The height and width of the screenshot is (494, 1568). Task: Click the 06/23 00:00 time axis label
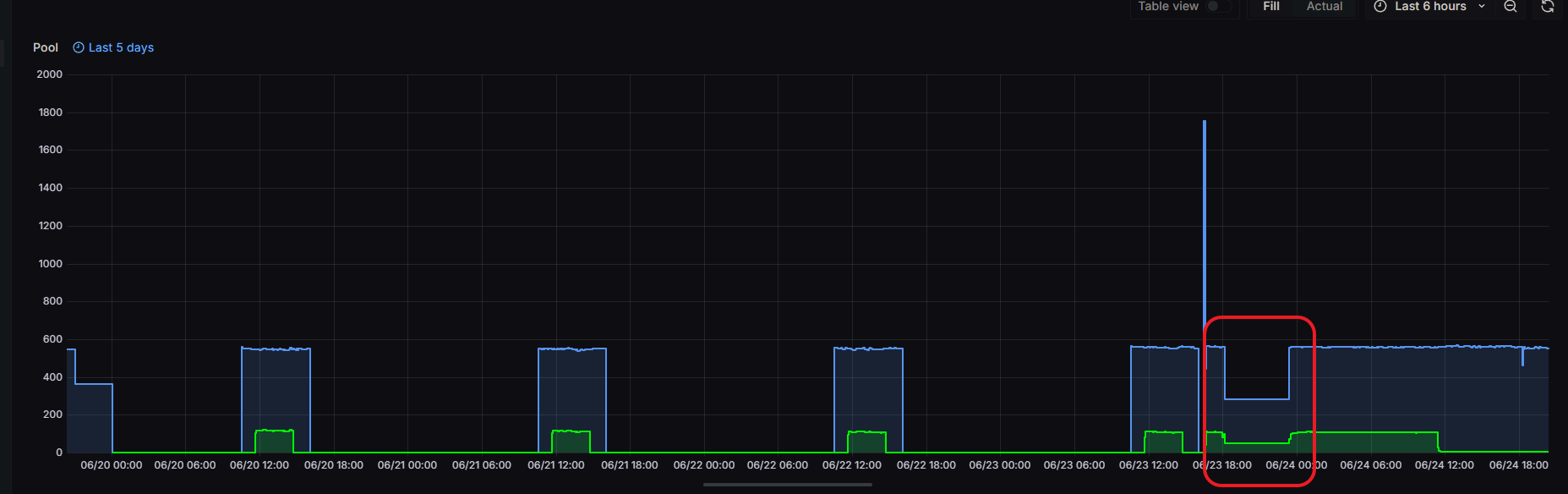(1000, 465)
